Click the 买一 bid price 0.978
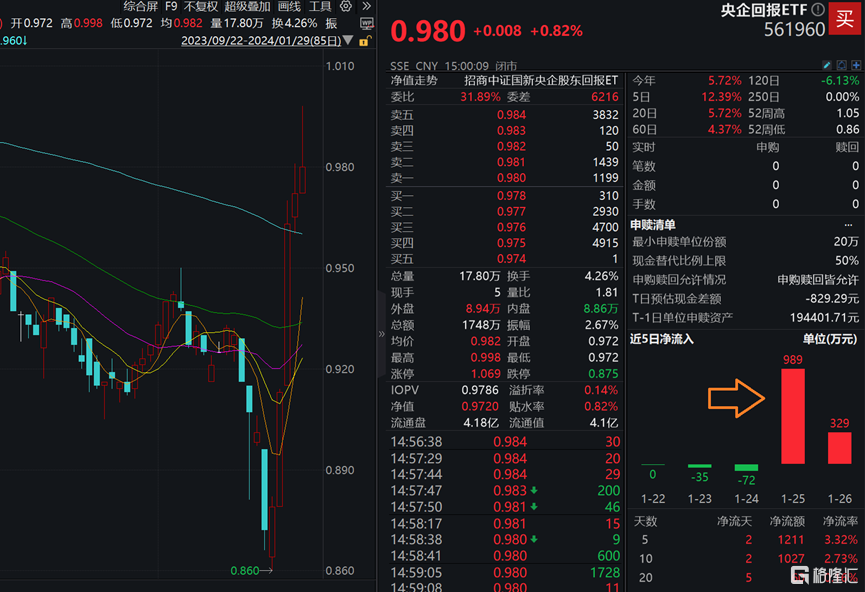865x592 pixels. (511, 196)
